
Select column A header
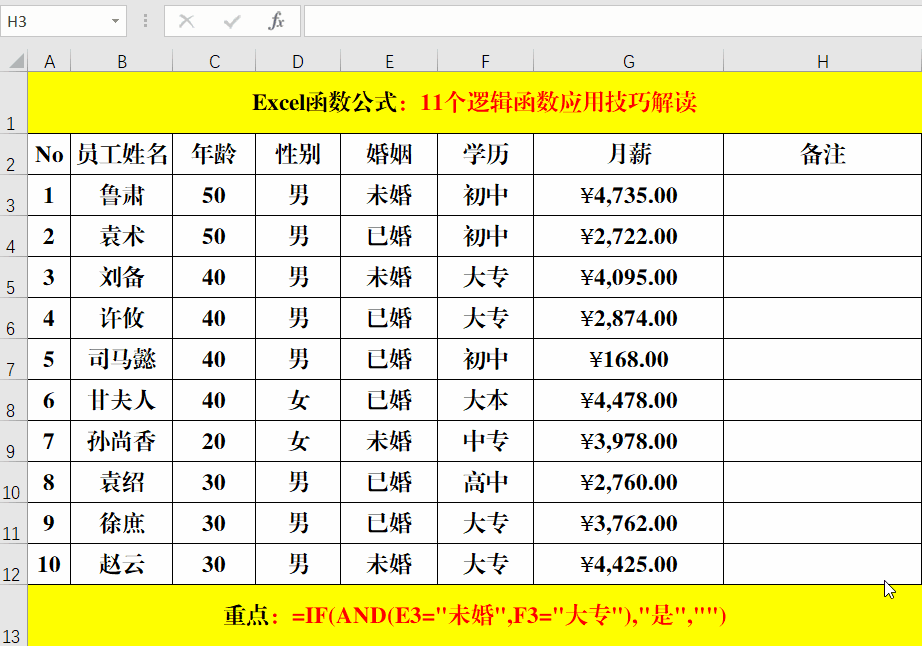(x=49, y=61)
